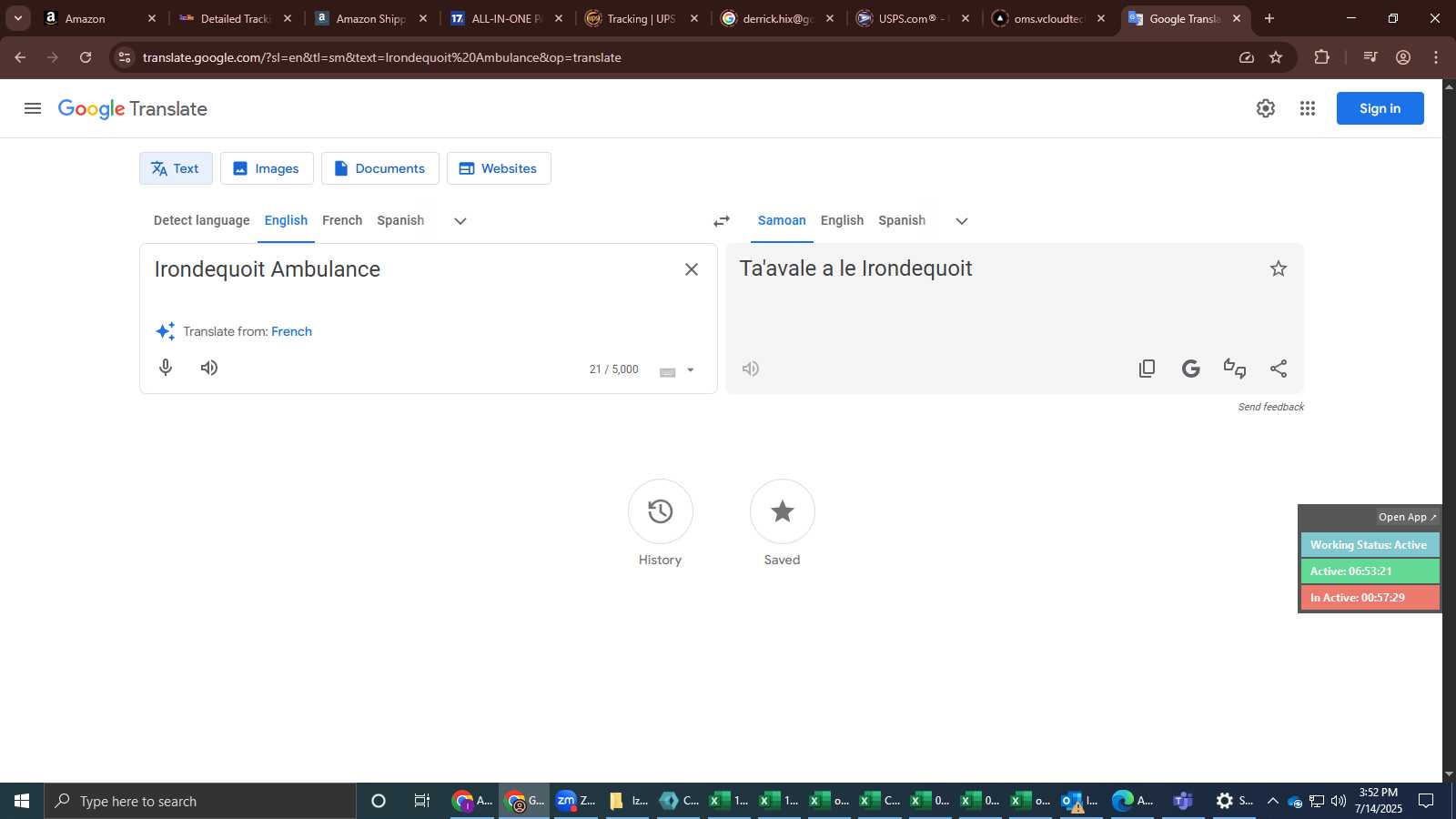Screen dimensions: 1456x819
Task: Open Chrome tab search dropdown
Action: 17,18
